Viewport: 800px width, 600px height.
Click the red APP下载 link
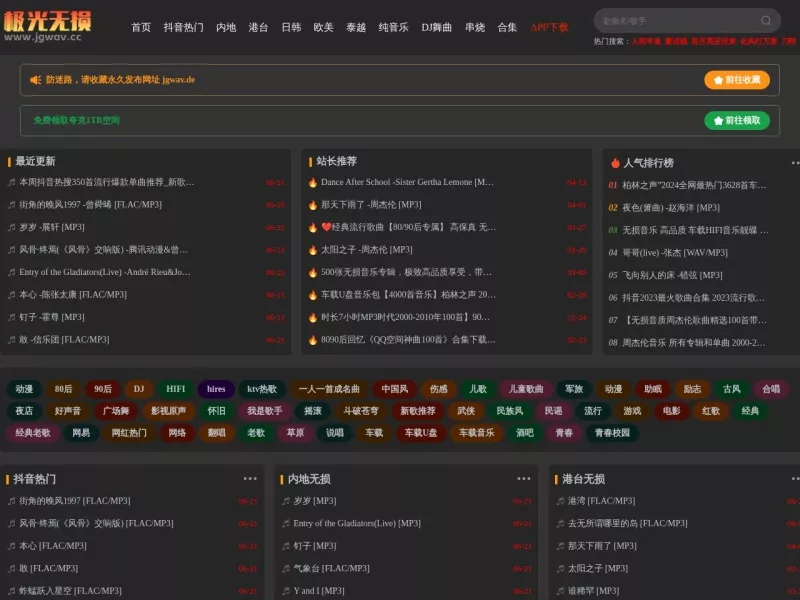tap(549, 27)
